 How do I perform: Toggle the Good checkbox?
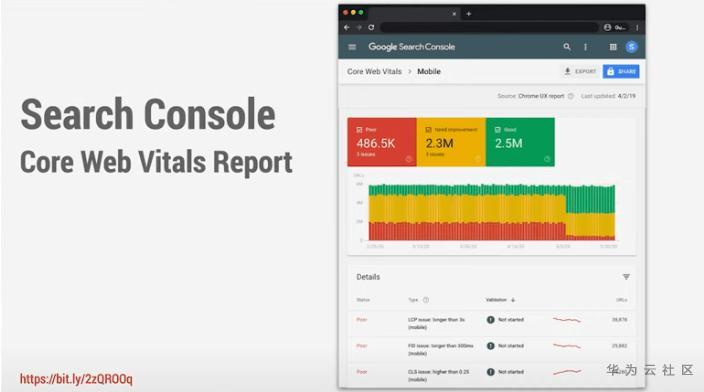[497, 130]
